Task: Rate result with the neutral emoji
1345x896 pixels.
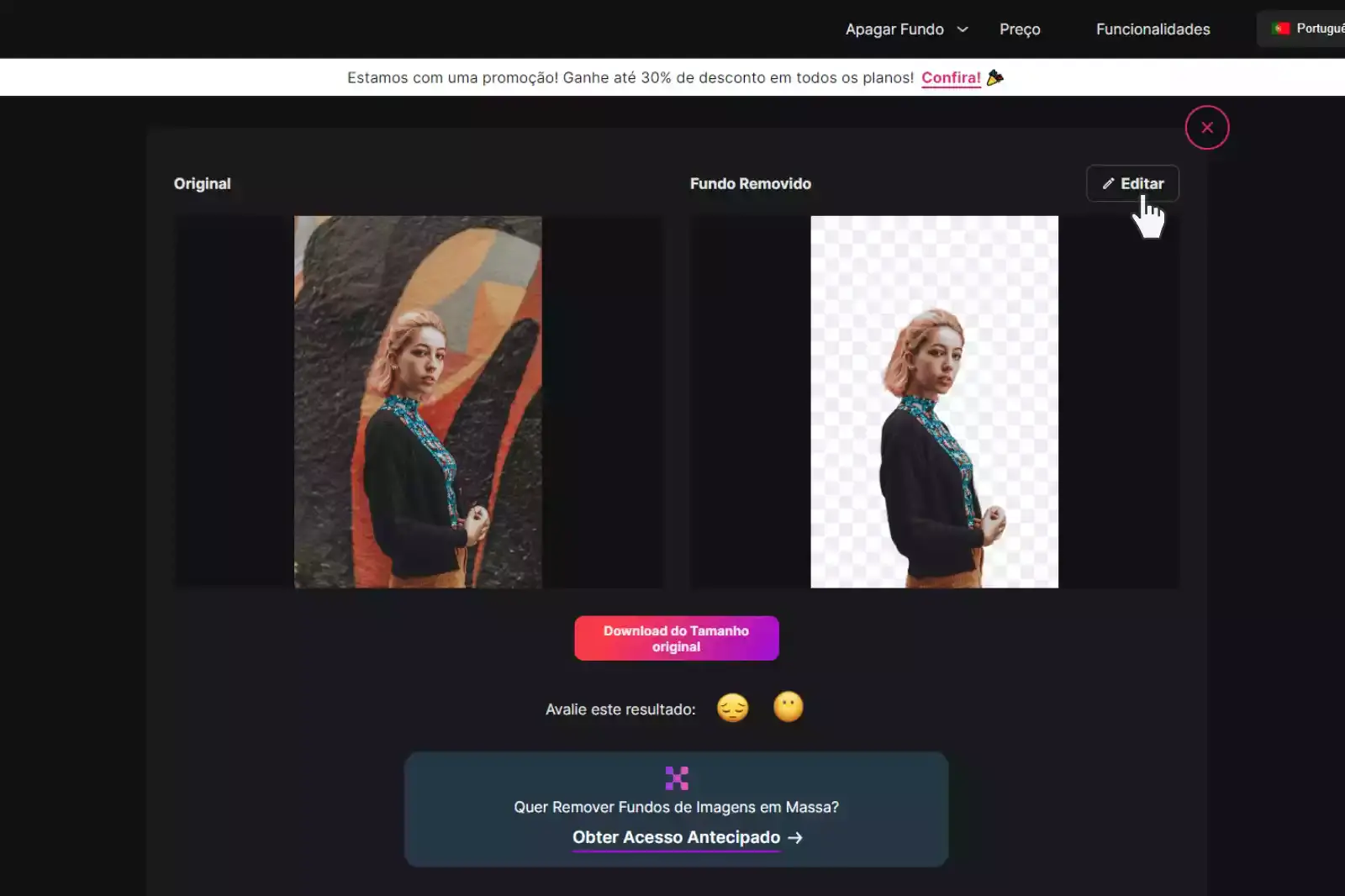Action: pyautogui.click(x=788, y=707)
